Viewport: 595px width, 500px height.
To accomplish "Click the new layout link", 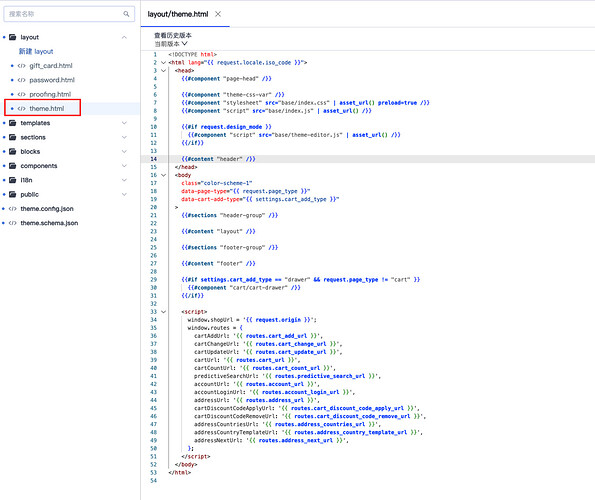I will coord(36,51).
